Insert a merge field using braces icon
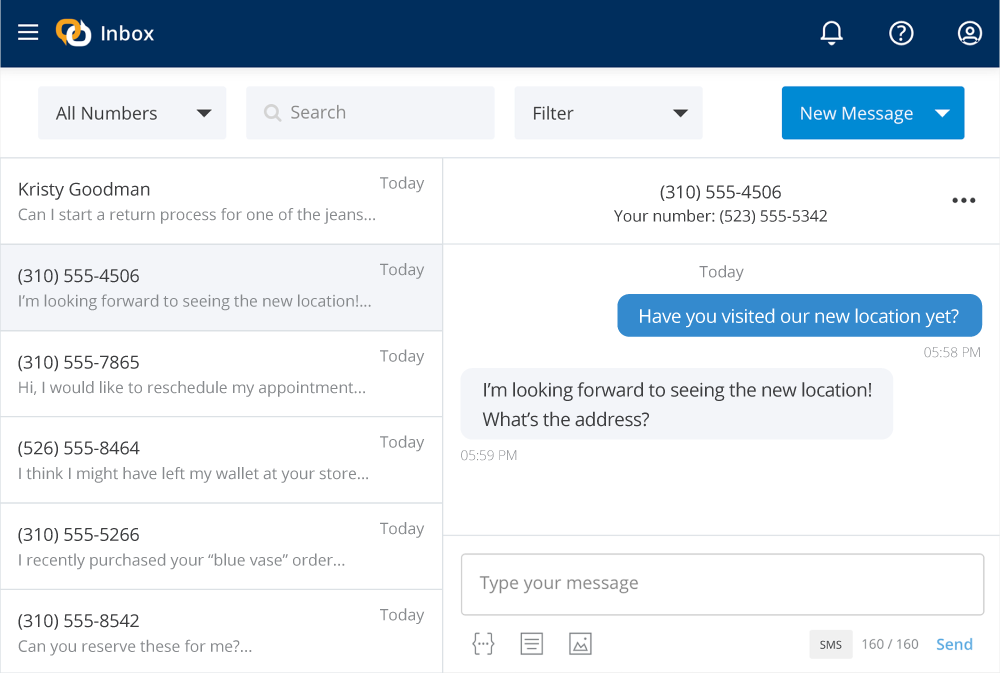 (x=483, y=644)
